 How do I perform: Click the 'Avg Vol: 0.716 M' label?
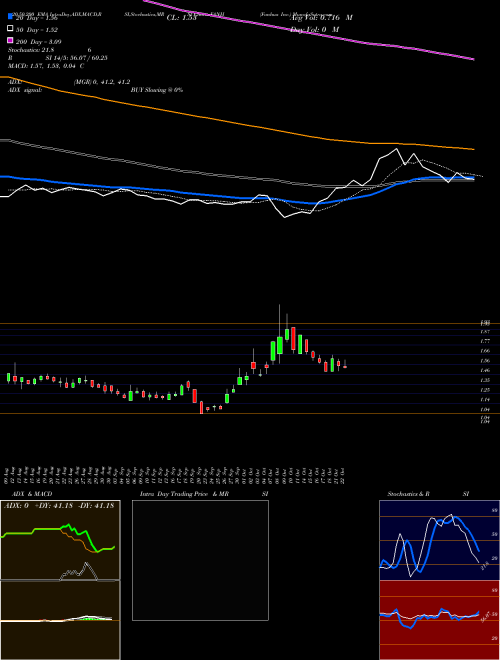click(321, 18)
